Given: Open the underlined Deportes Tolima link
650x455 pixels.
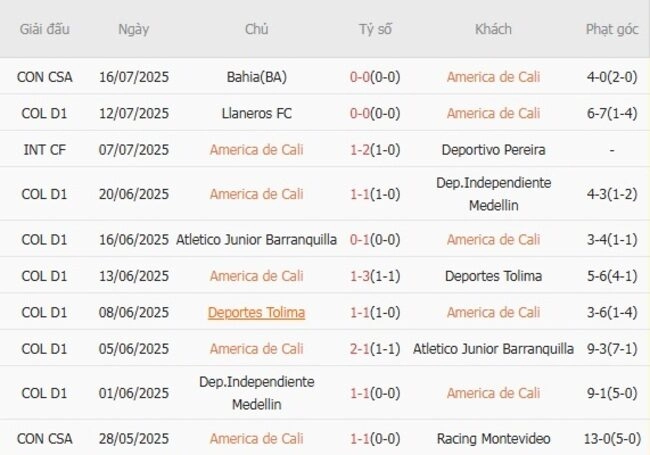Looking at the screenshot, I should click(x=256, y=312).
